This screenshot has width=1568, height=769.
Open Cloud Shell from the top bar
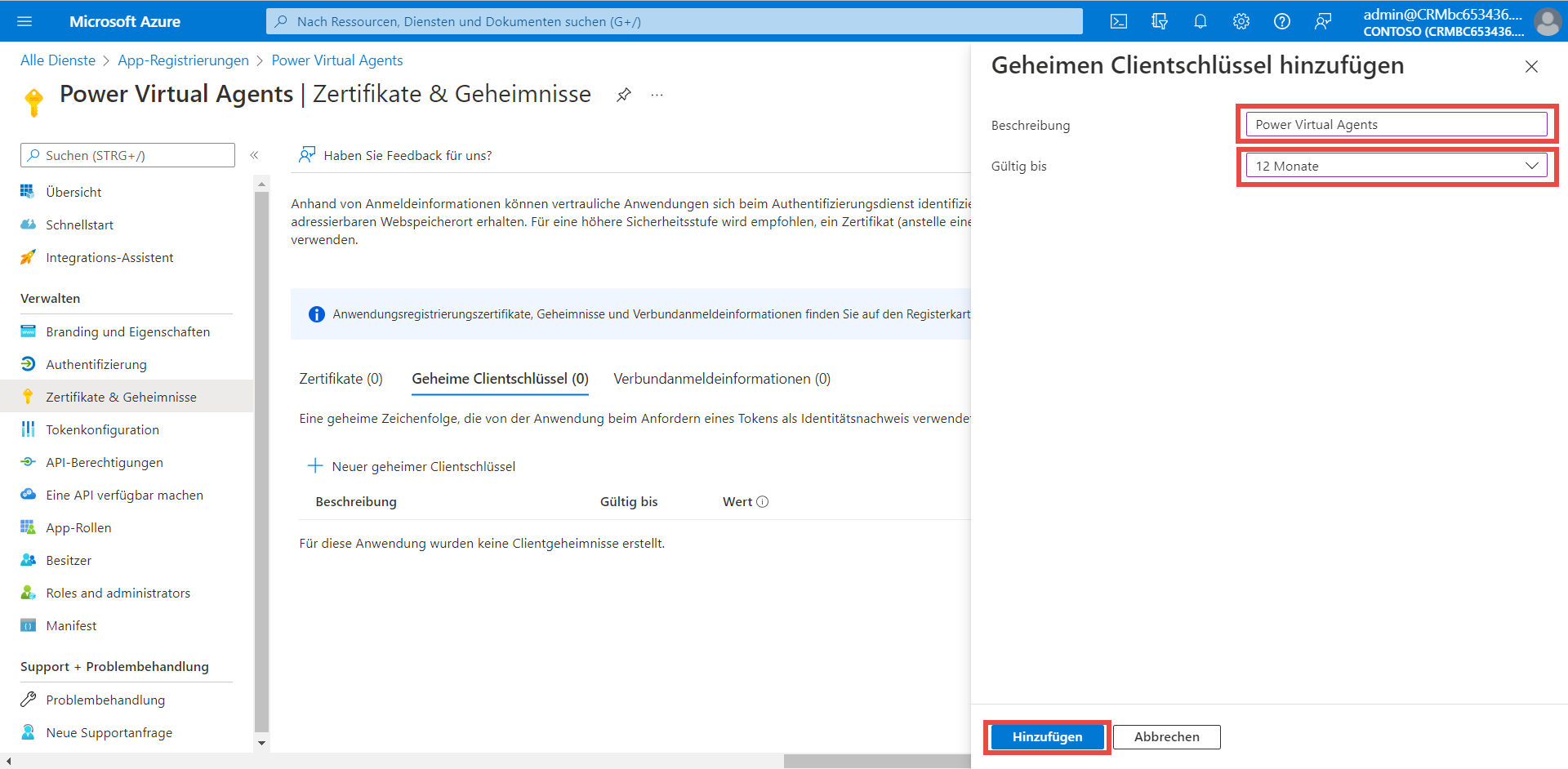1119,21
